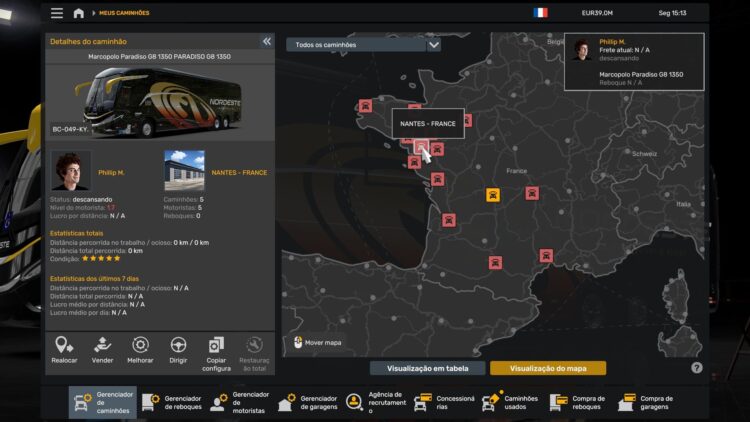Click the Meus Caminhões breadcrumb

pyautogui.click(x=124, y=13)
